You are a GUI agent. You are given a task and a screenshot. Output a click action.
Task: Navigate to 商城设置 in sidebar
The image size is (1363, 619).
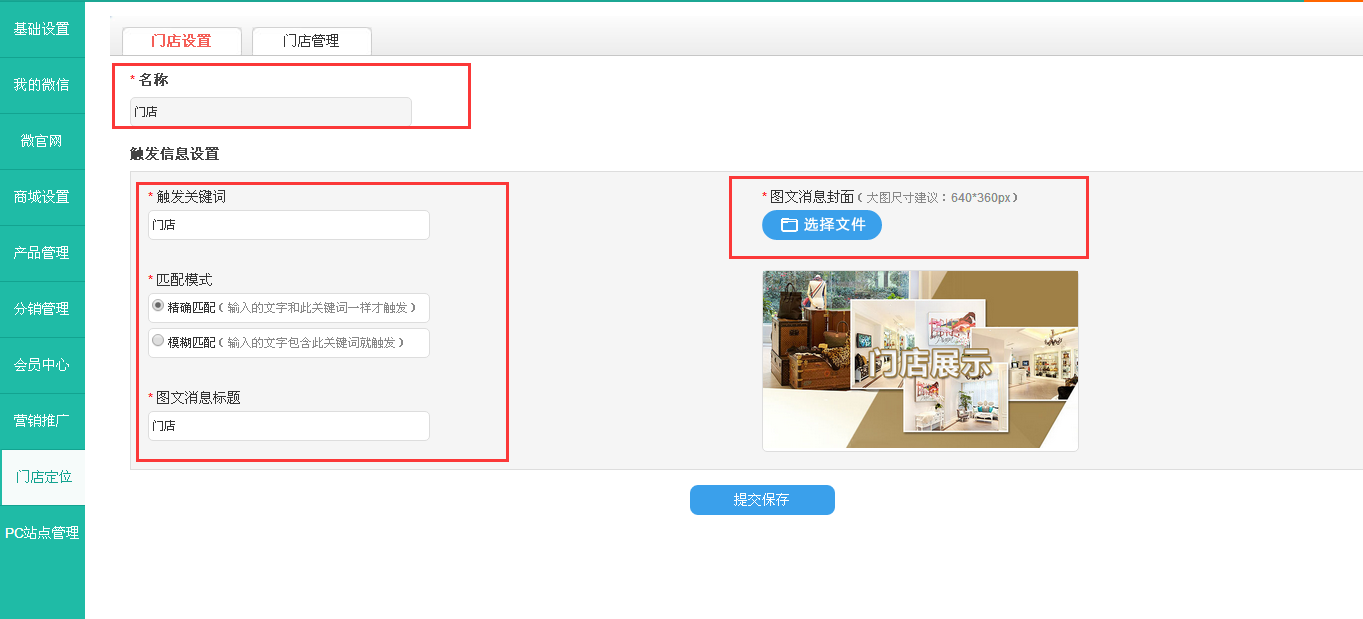42,197
